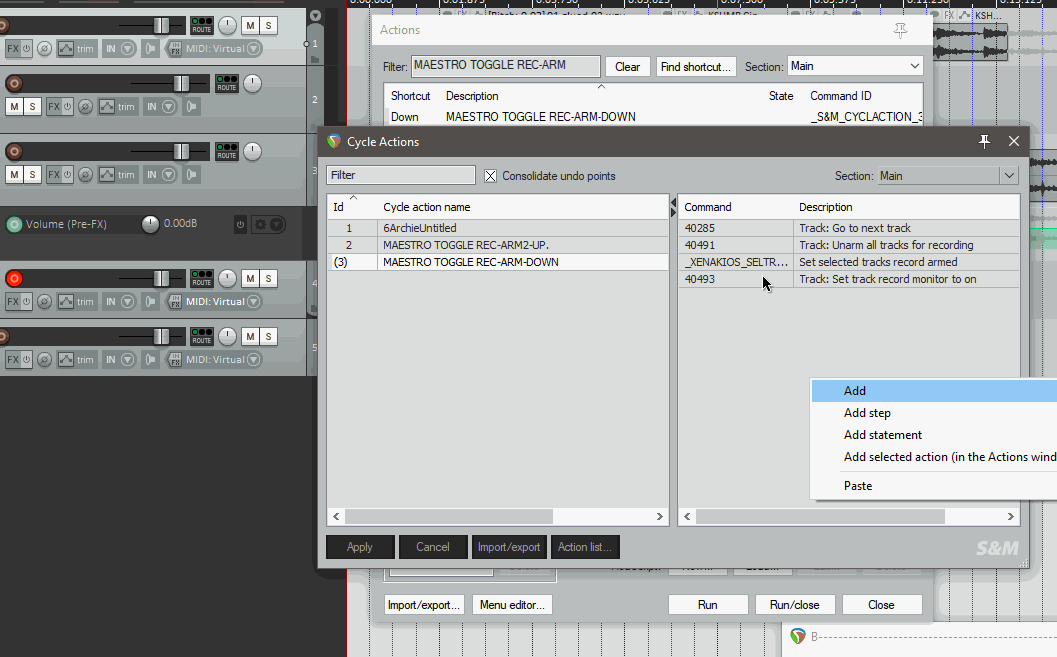Open FX chain for track 2

[54, 106]
